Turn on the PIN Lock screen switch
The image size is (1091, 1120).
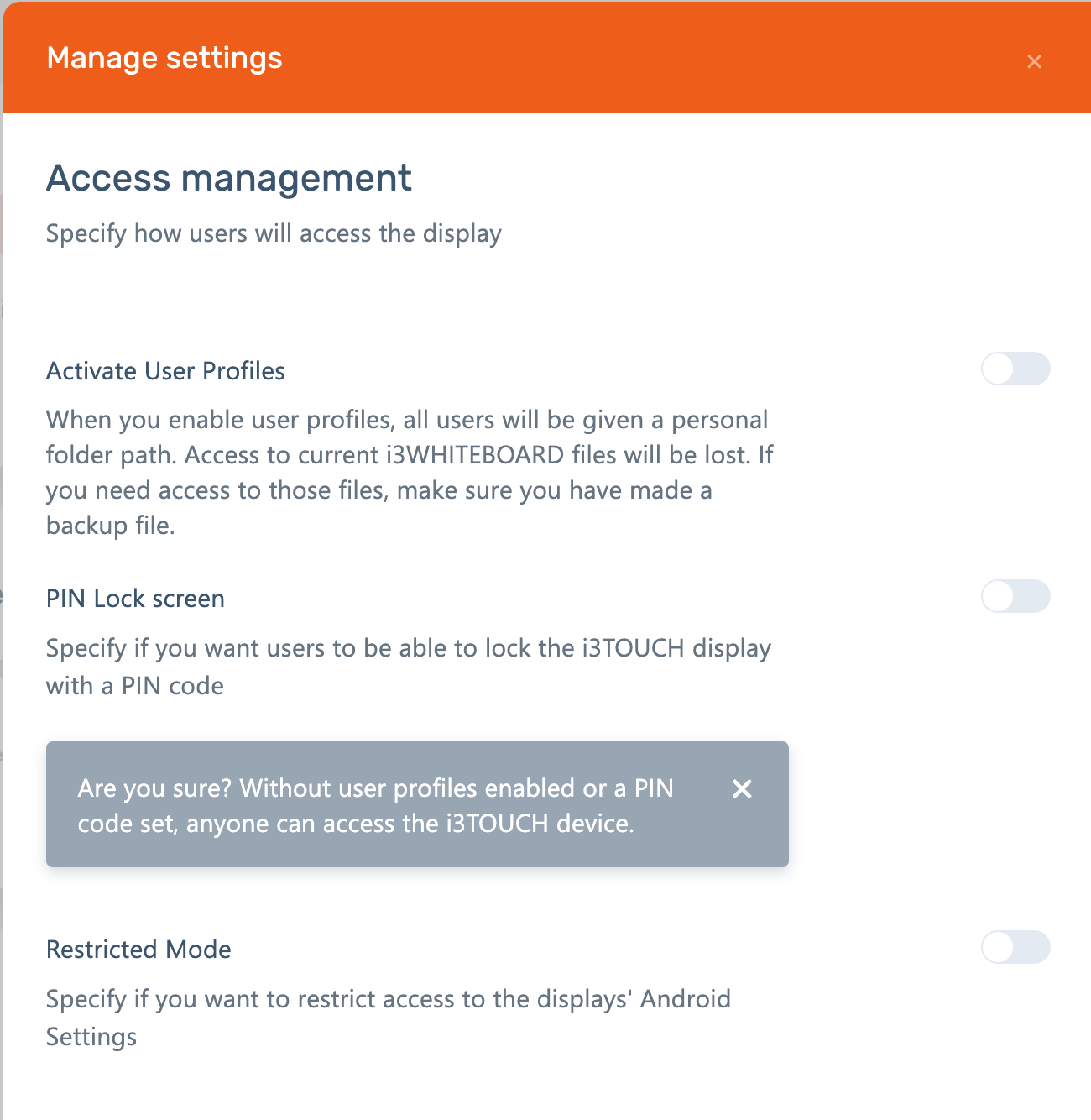point(1015,597)
